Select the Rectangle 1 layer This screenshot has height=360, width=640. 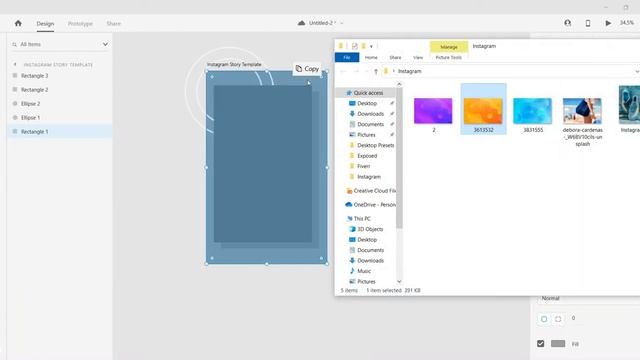pyautogui.click(x=60, y=131)
